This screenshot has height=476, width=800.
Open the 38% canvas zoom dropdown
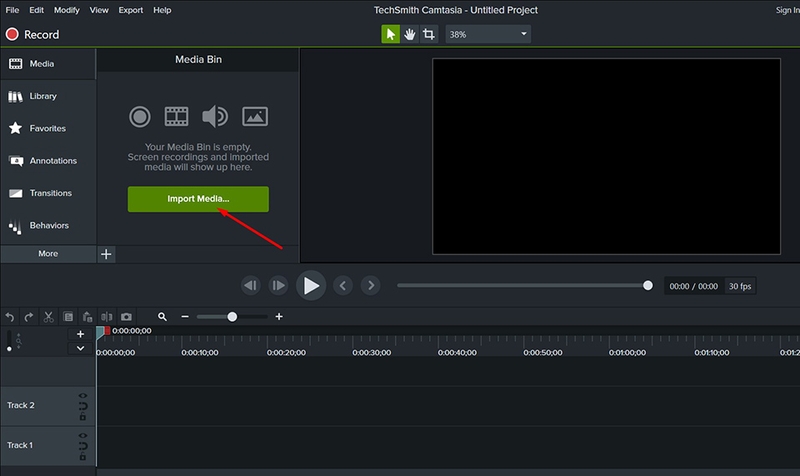pos(488,34)
